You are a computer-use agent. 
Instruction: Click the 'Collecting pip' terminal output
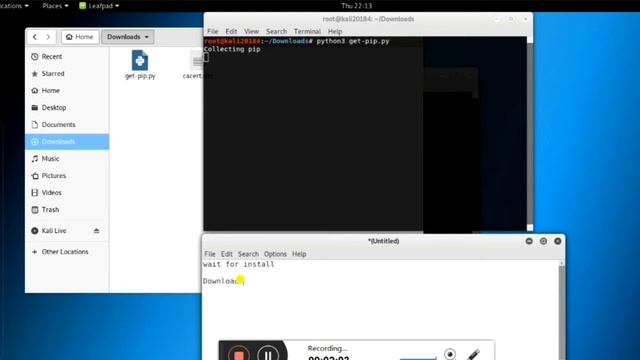pos(232,49)
